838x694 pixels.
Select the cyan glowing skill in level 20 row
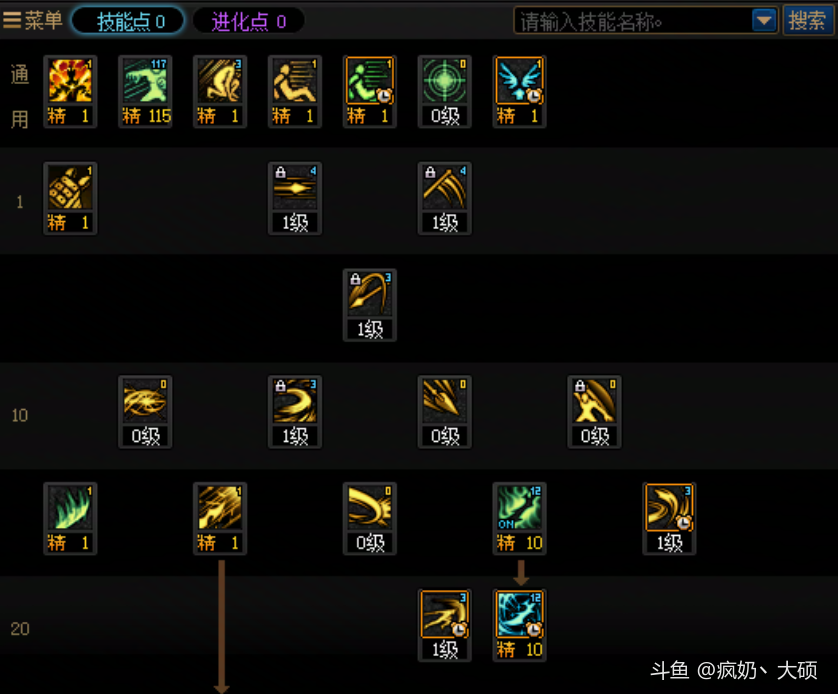click(x=519, y=626)
